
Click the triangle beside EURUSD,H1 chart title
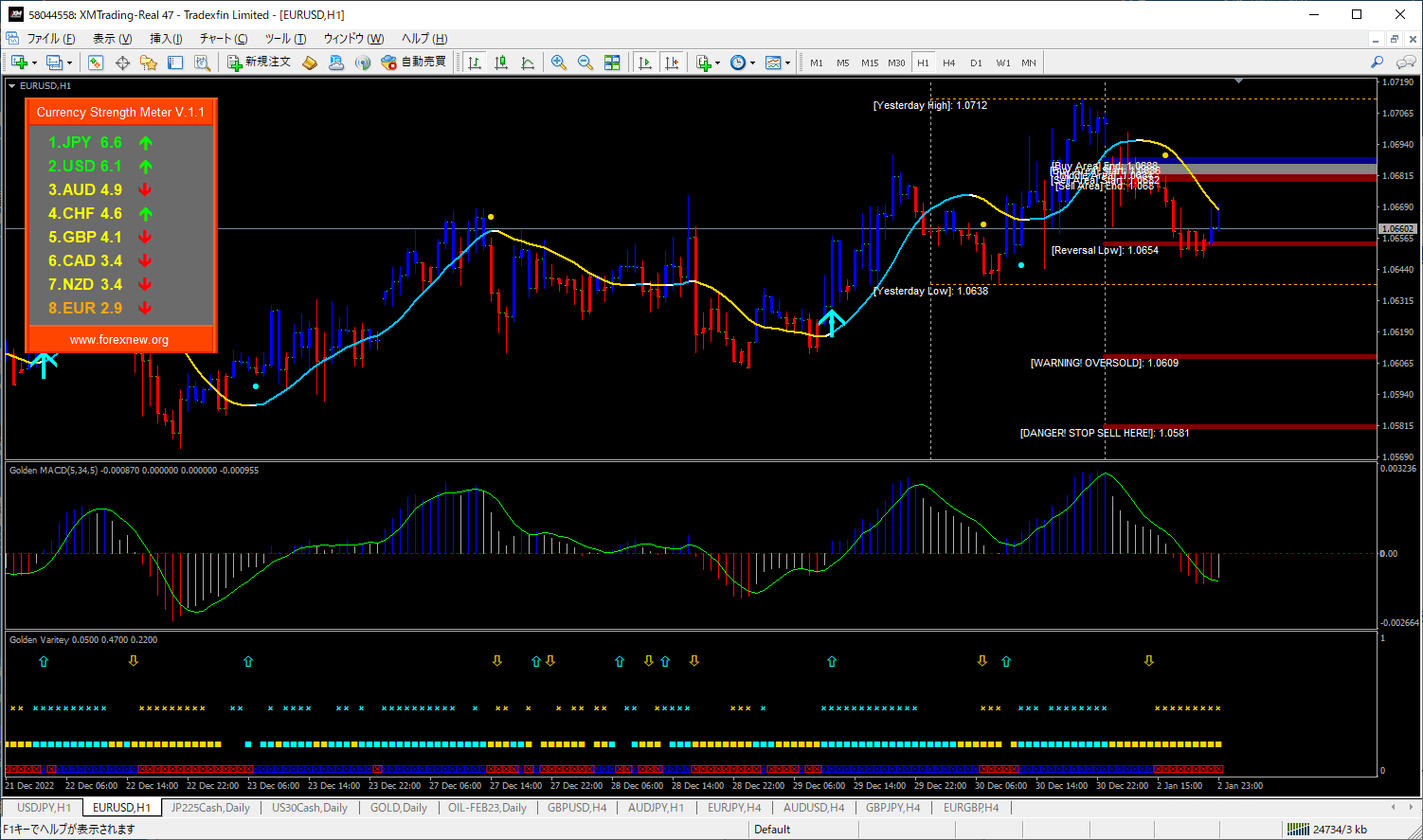[11, 85]
